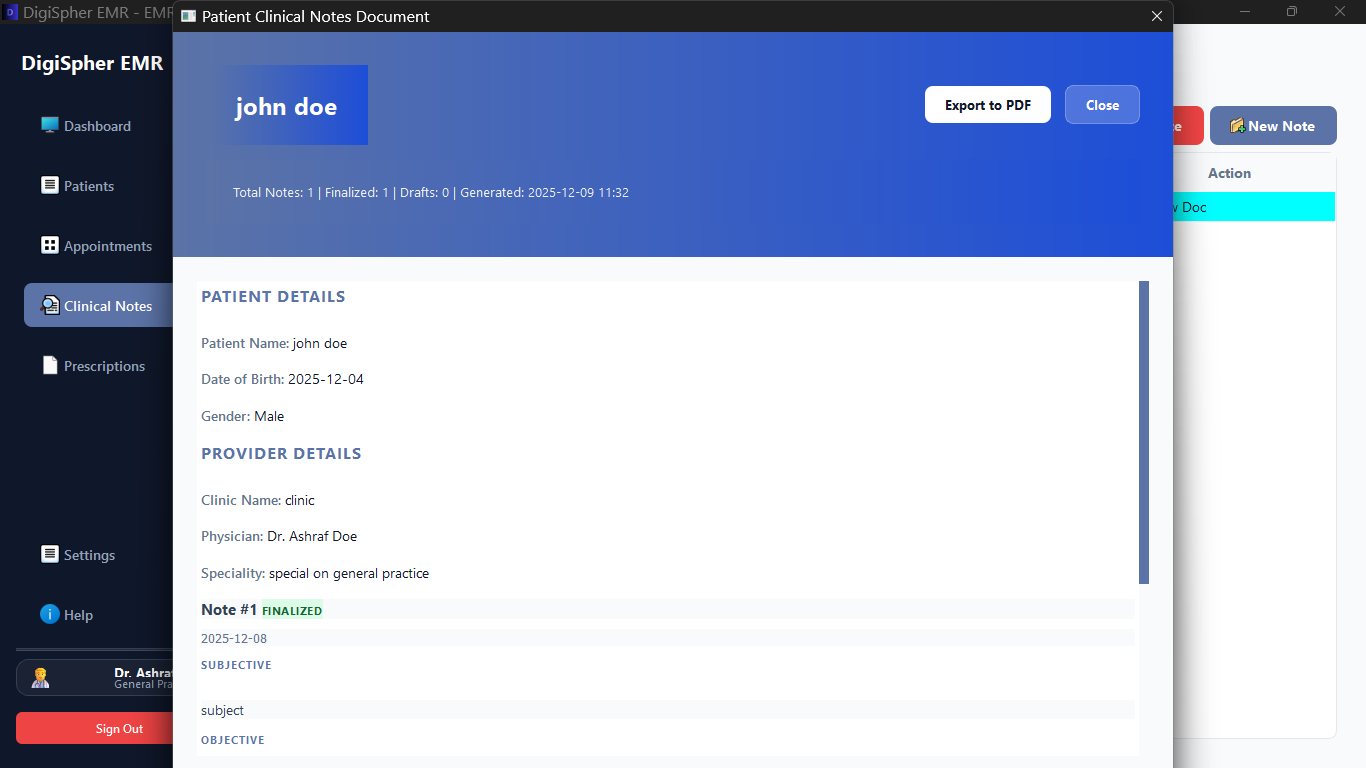This screenshot has height=768, width=1366.
Task: Export the clinical notes document to PDF
Action: pyautogui.click(x=987, y=104)
